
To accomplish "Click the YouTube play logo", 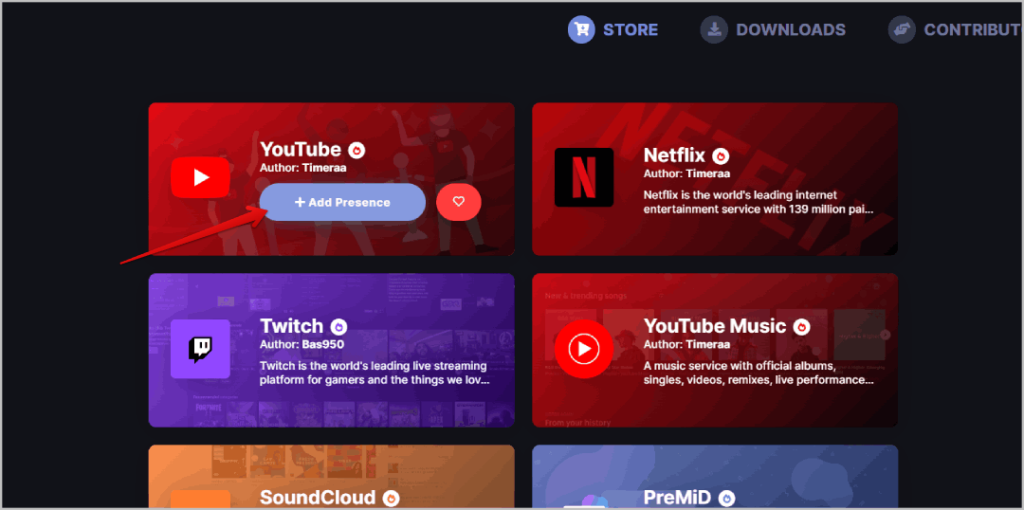I will 200,178.
